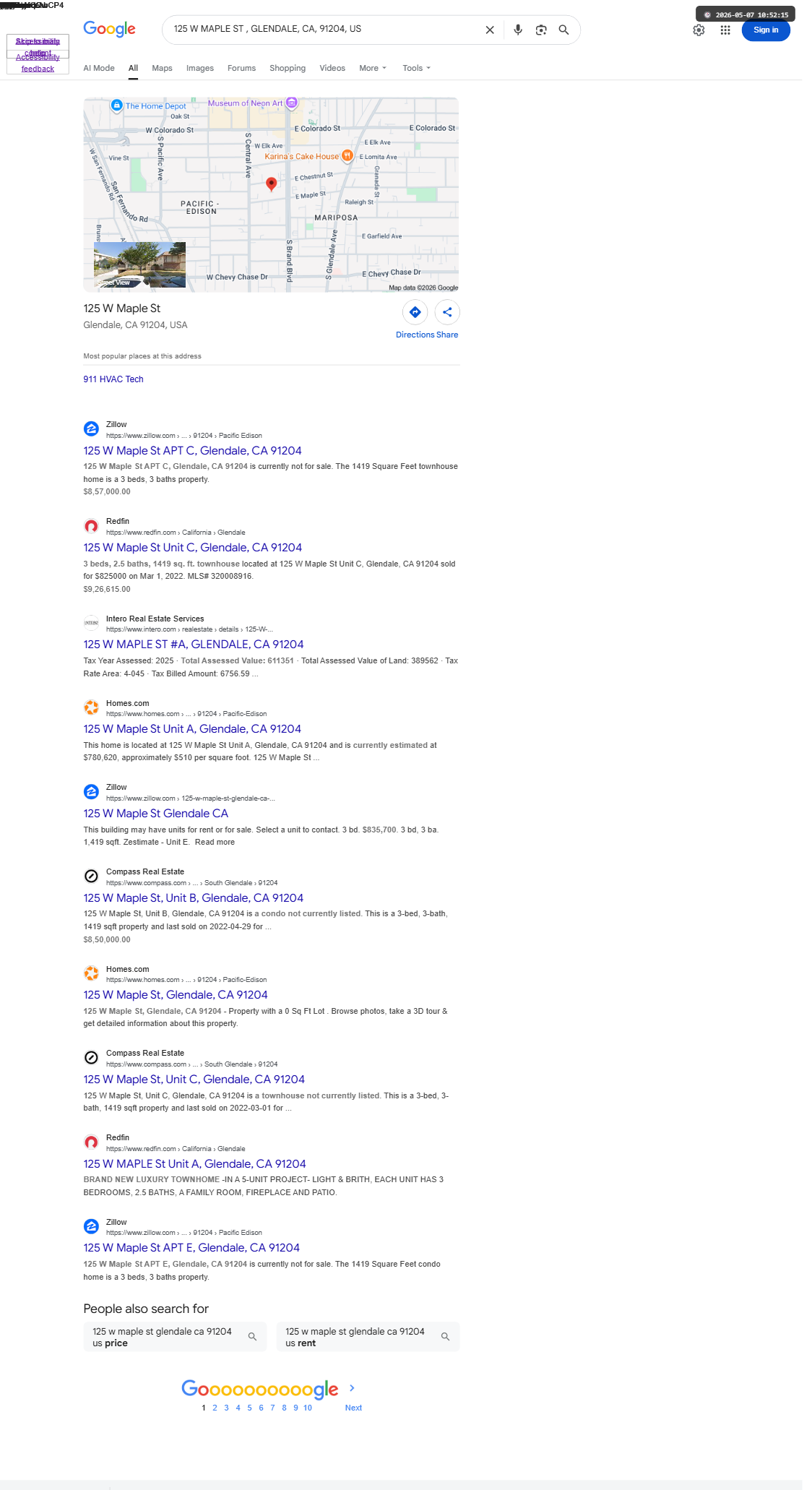
Task: Select the 'us price' related search
Action: (x=175, y=1337)
